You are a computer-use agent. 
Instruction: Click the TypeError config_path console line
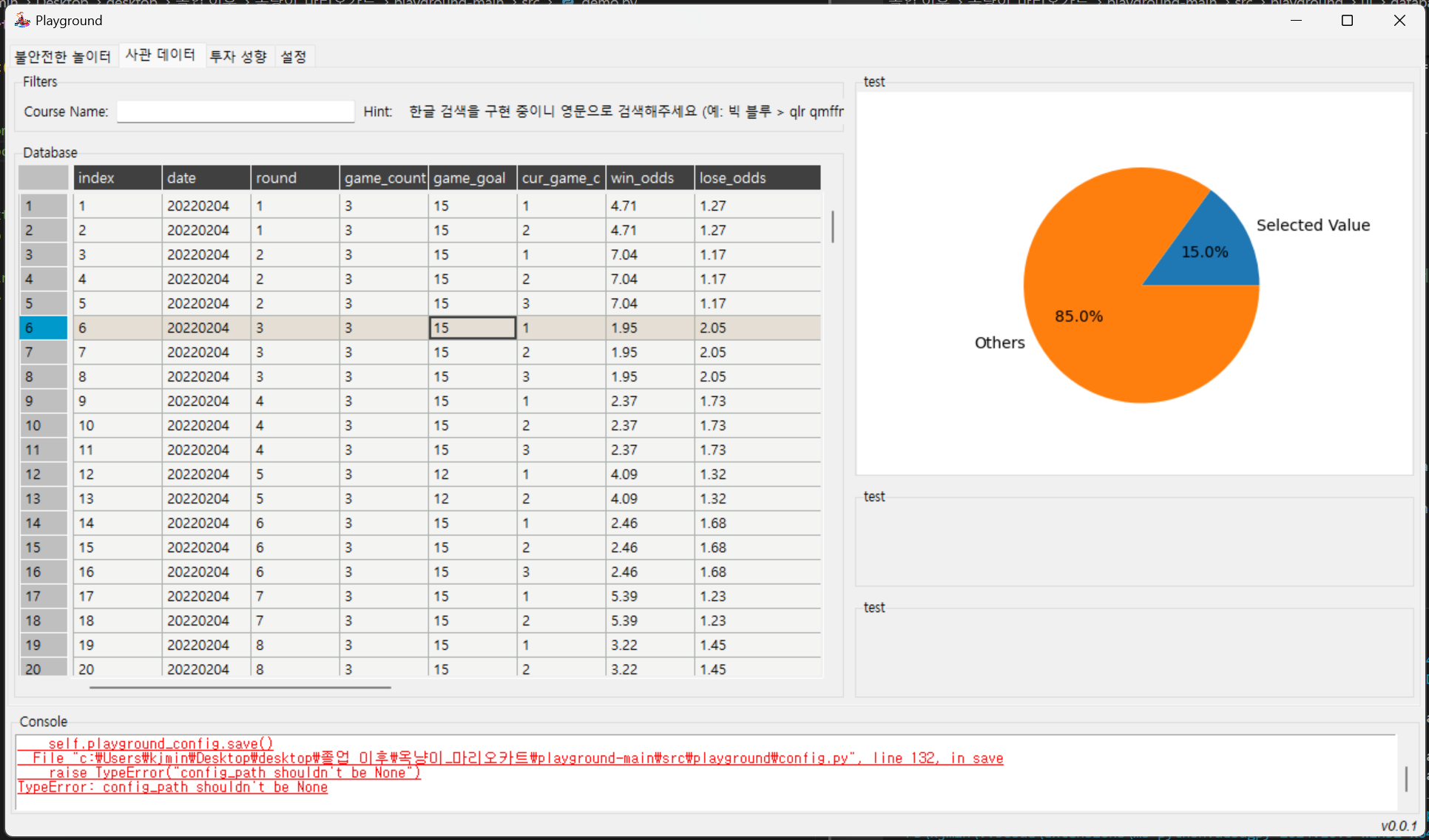172,787
